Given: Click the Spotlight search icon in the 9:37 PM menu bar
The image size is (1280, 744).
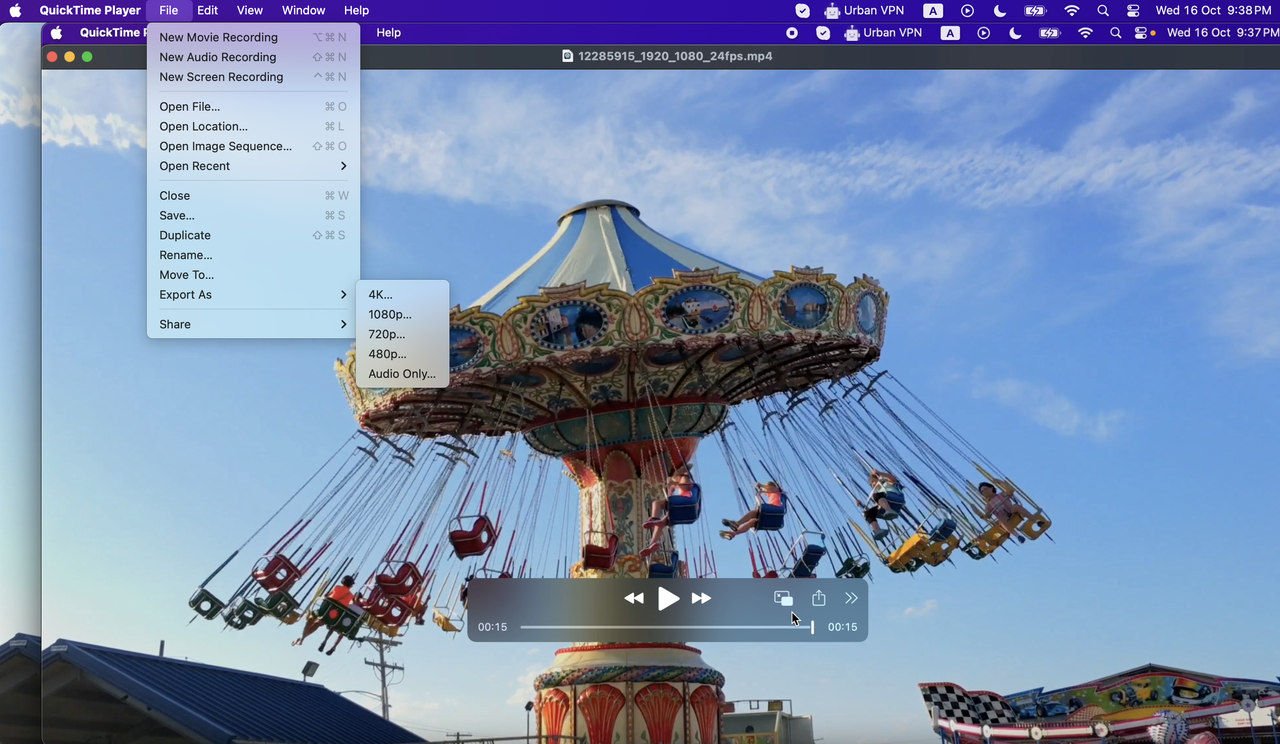Looking at the screenshot, I should click(1116, 33).
